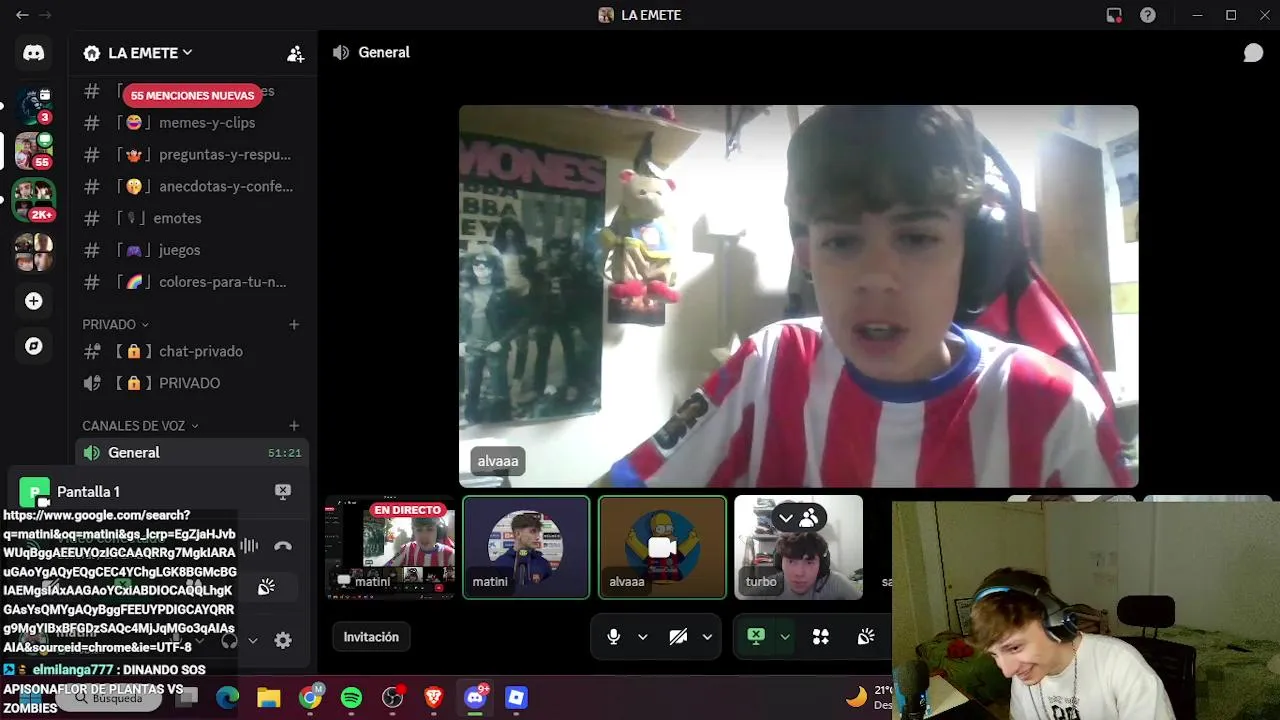Click the Invitación button

click(x=371, y=637)
